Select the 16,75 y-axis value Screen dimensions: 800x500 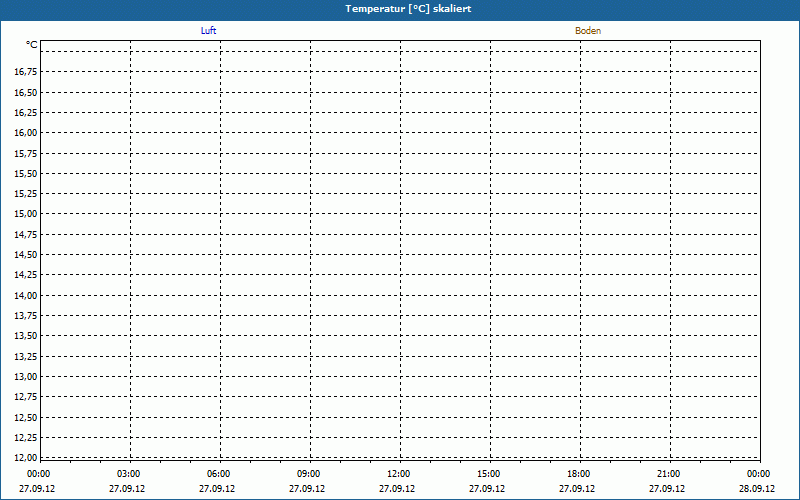(x=26, y=72)
